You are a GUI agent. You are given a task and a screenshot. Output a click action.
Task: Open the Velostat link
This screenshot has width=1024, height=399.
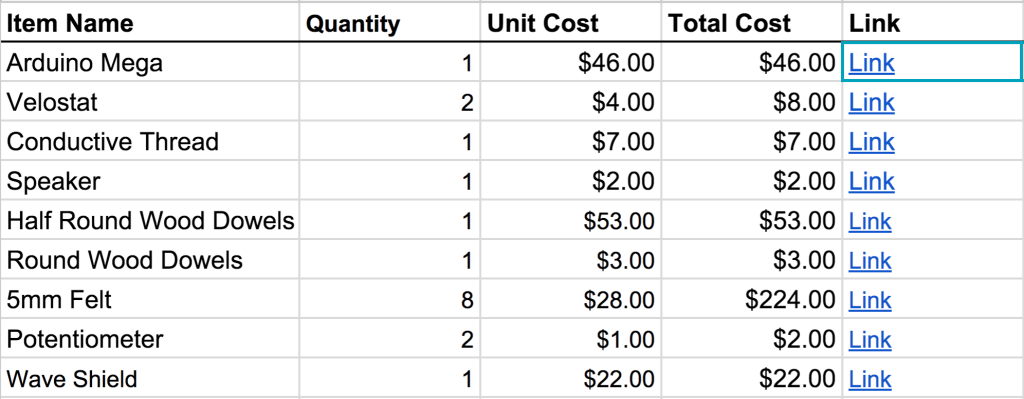871,103
